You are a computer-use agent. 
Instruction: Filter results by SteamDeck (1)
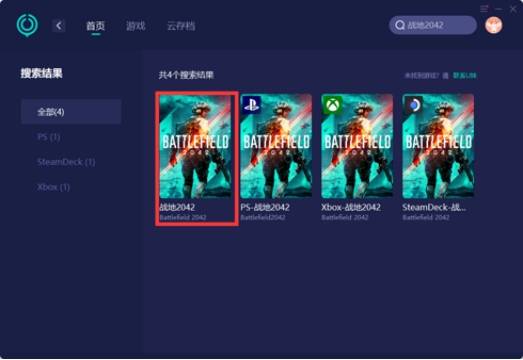click(x=66, y=162)
